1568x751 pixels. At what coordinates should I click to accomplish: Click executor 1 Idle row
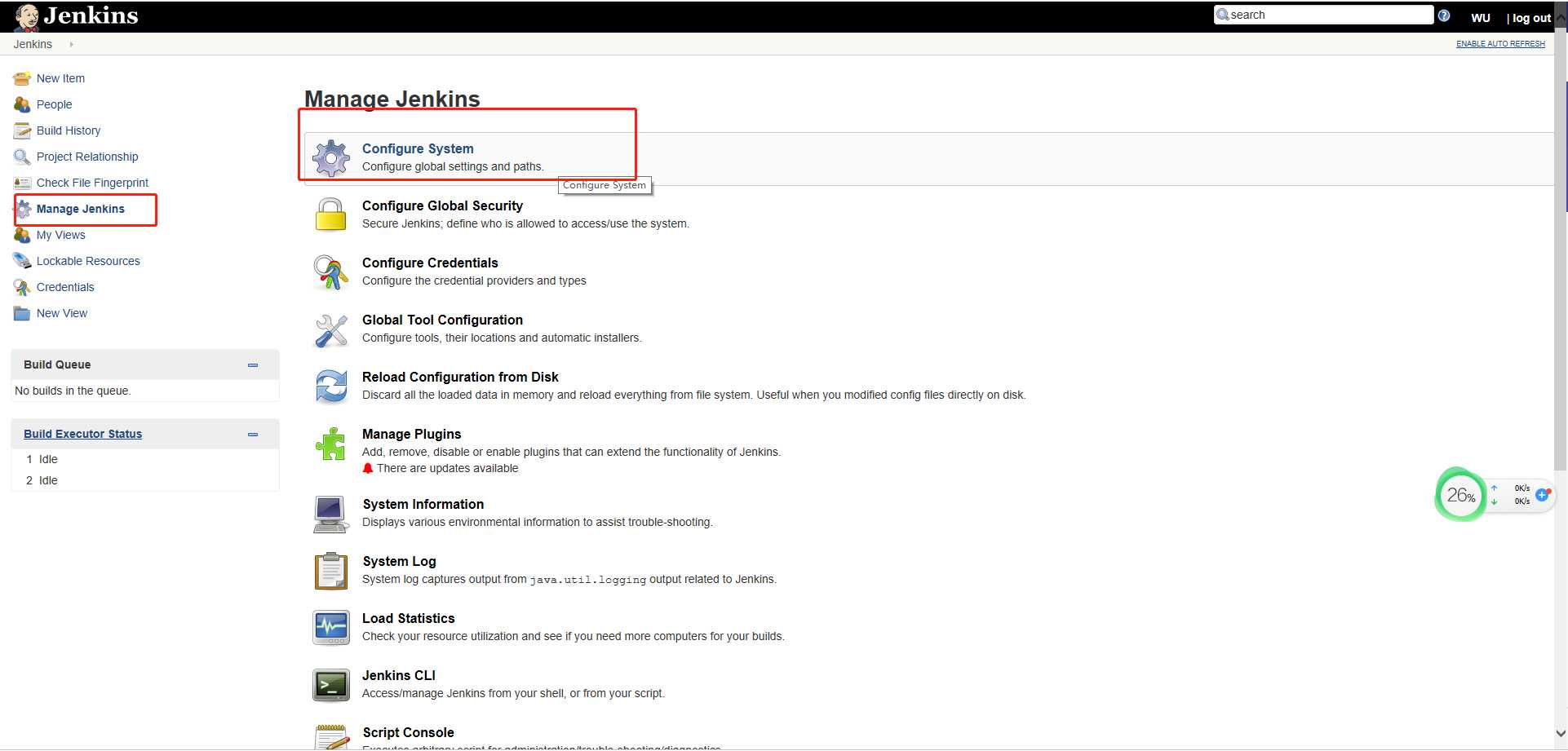tap(145, 459)
